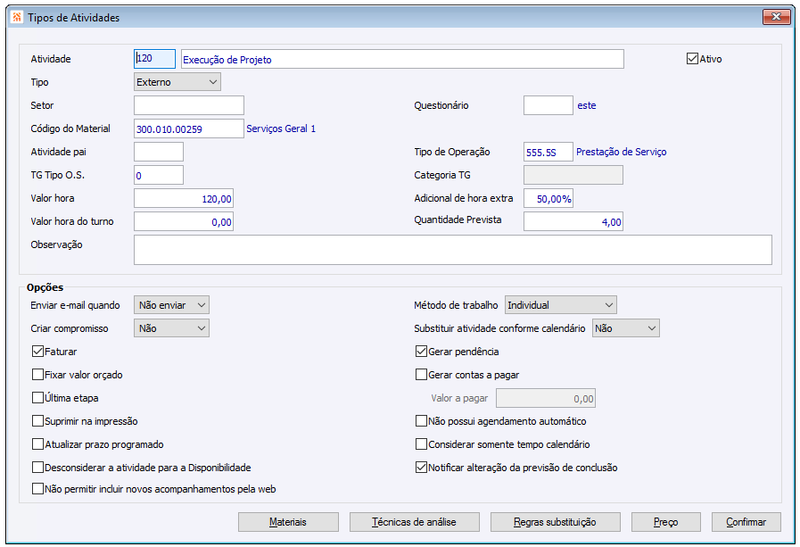Click the Questionário input field
The width and height of the screenshot is (800, 547).
coord(548,105)
